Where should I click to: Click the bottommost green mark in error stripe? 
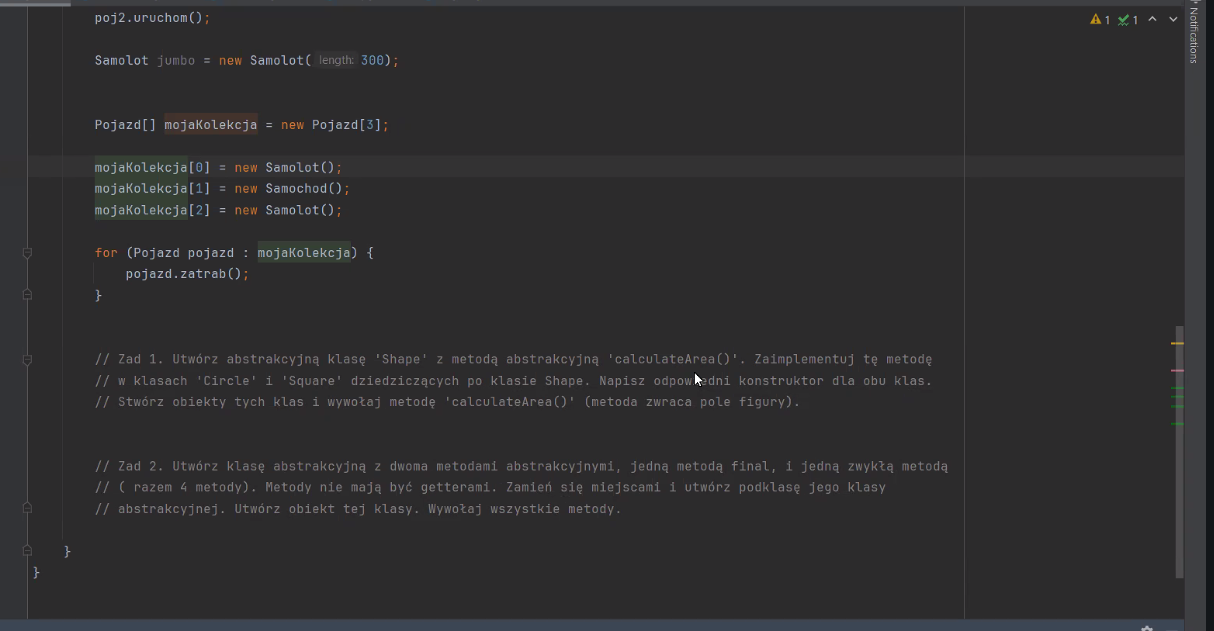click(1177, 424)
